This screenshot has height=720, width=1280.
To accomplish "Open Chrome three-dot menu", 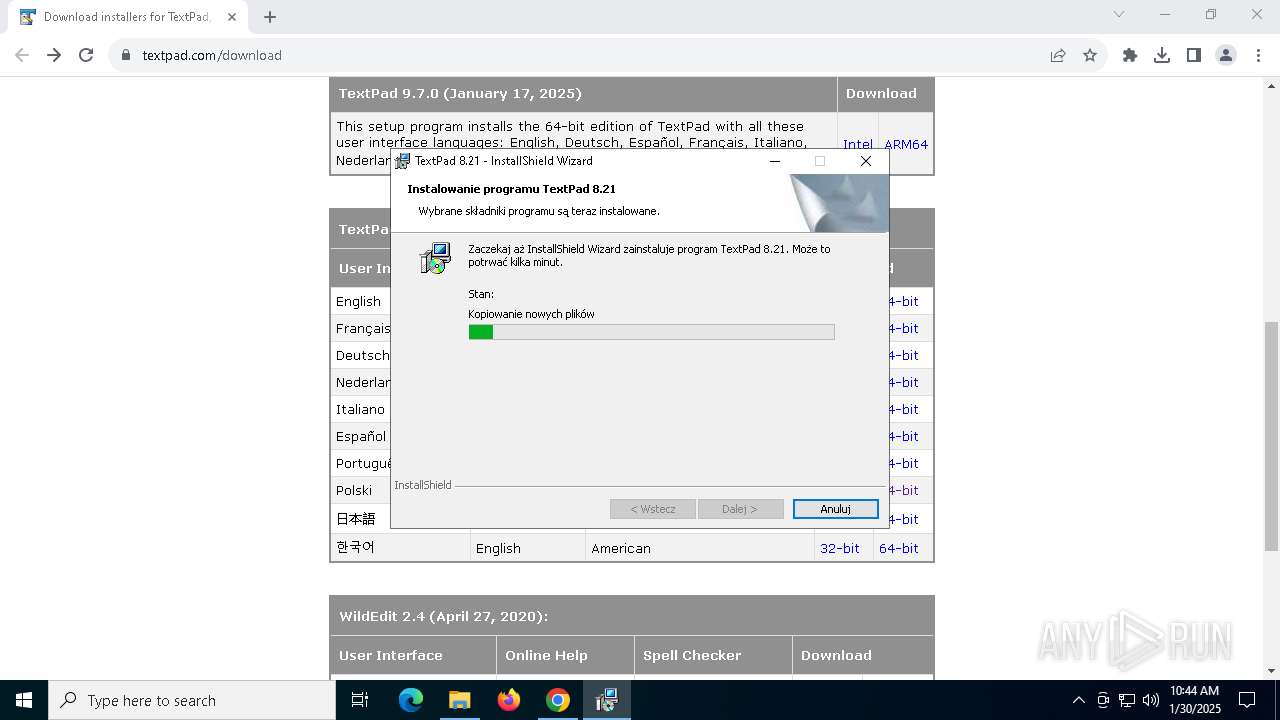I will (x=1258, y=55).
